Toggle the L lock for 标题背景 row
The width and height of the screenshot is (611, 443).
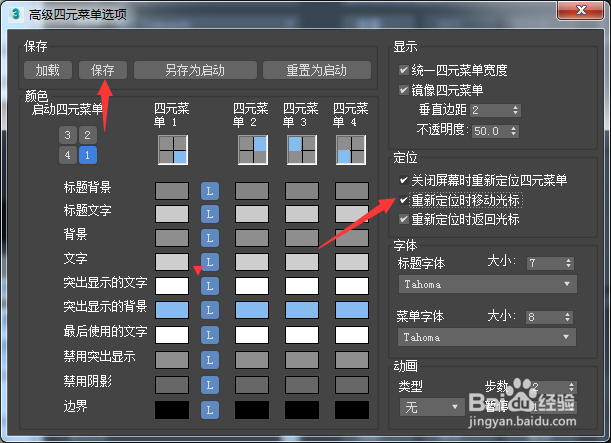(210, 191)
